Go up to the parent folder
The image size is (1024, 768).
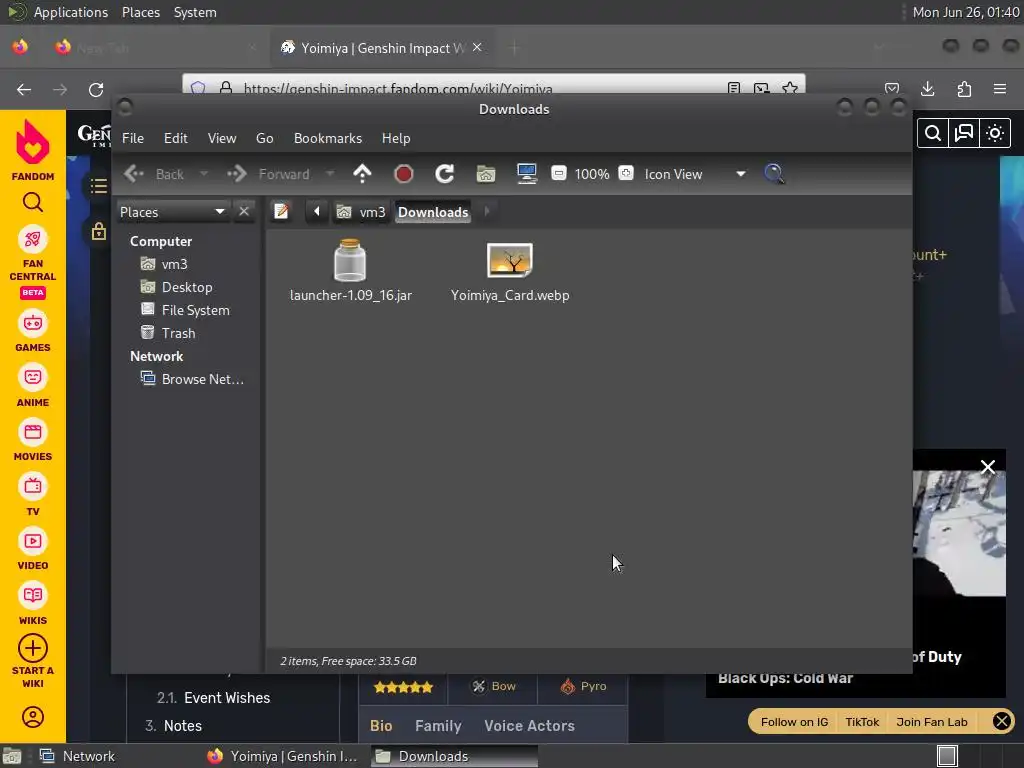tap(362, 174)
